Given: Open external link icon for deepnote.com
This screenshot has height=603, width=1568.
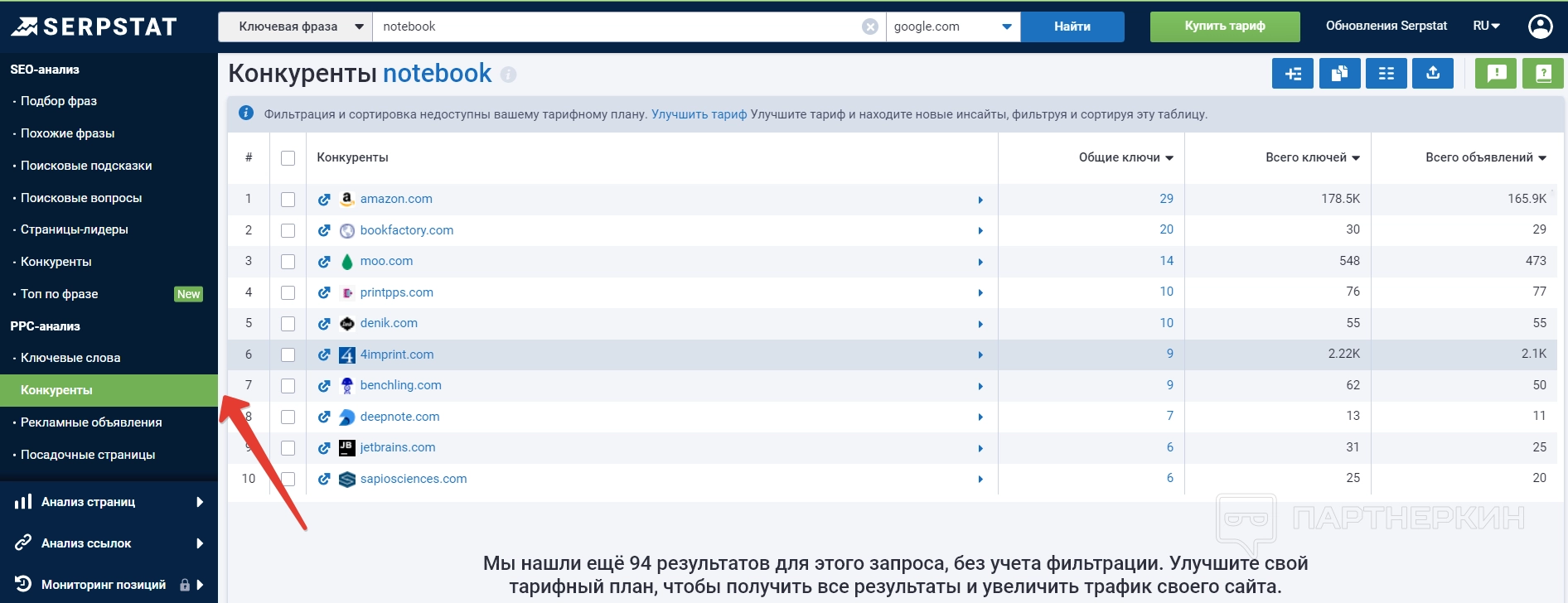Looking at the screenshot, I should coord(324,417).
